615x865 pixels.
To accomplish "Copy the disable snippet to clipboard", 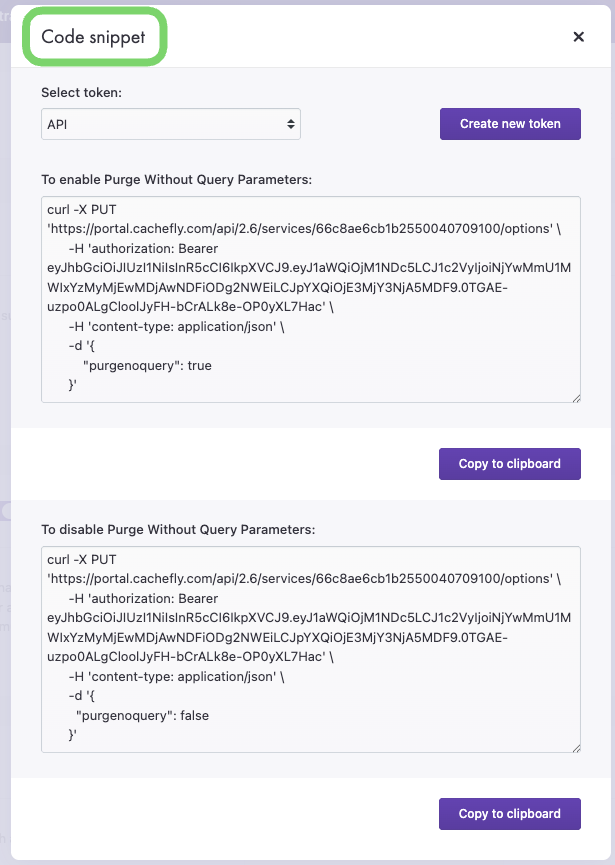I will [510, 814].
